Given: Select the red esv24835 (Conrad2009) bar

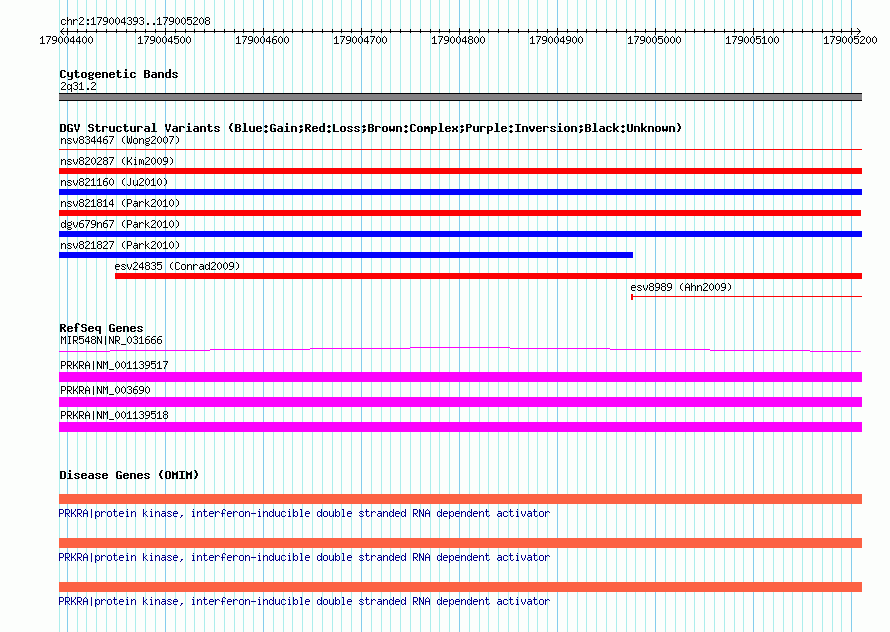Looking at the screenshot, I should point(488,276).
